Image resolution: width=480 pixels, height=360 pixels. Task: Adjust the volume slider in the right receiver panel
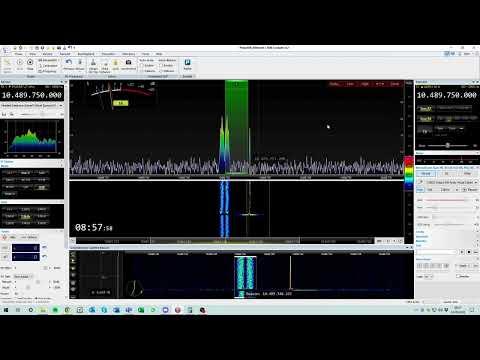(x=448, y=146)
